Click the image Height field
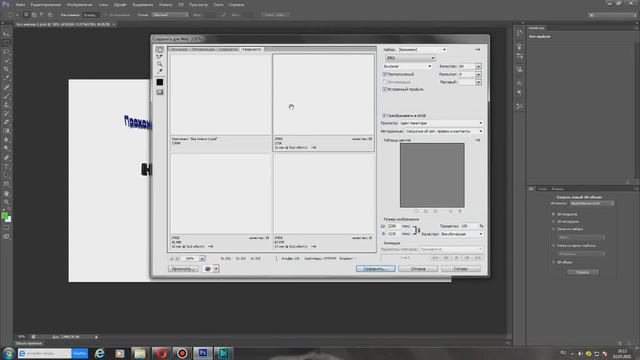640x360 pixels. coord(393,234)
